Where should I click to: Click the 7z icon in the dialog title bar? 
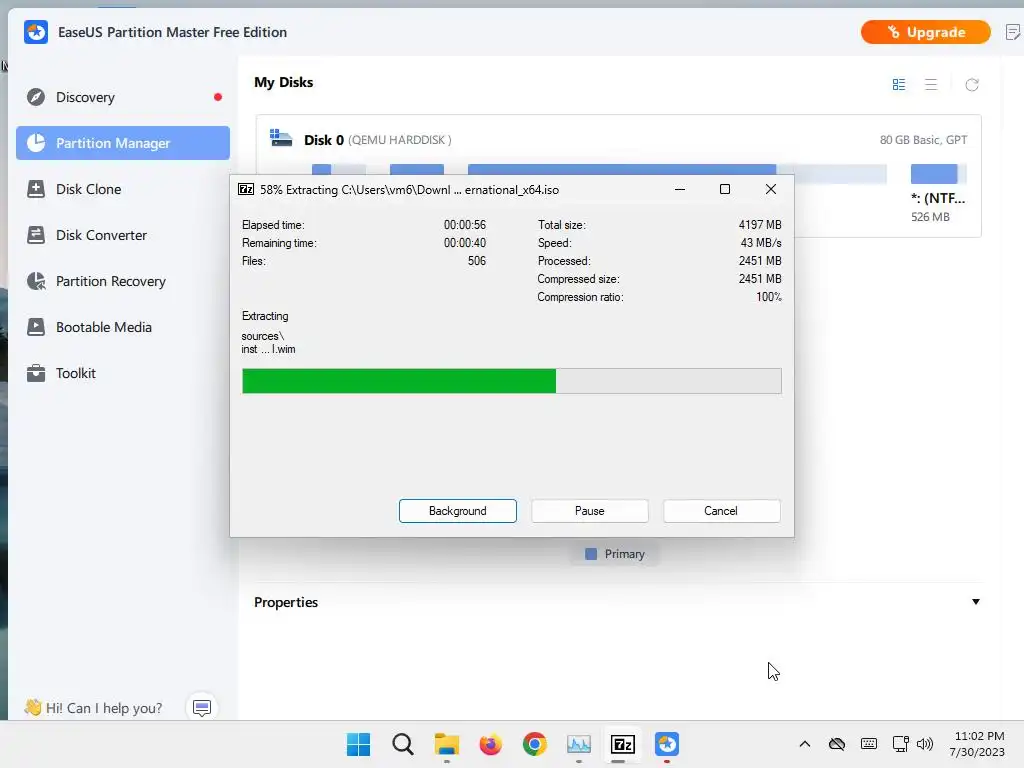[x=246, y=189]
